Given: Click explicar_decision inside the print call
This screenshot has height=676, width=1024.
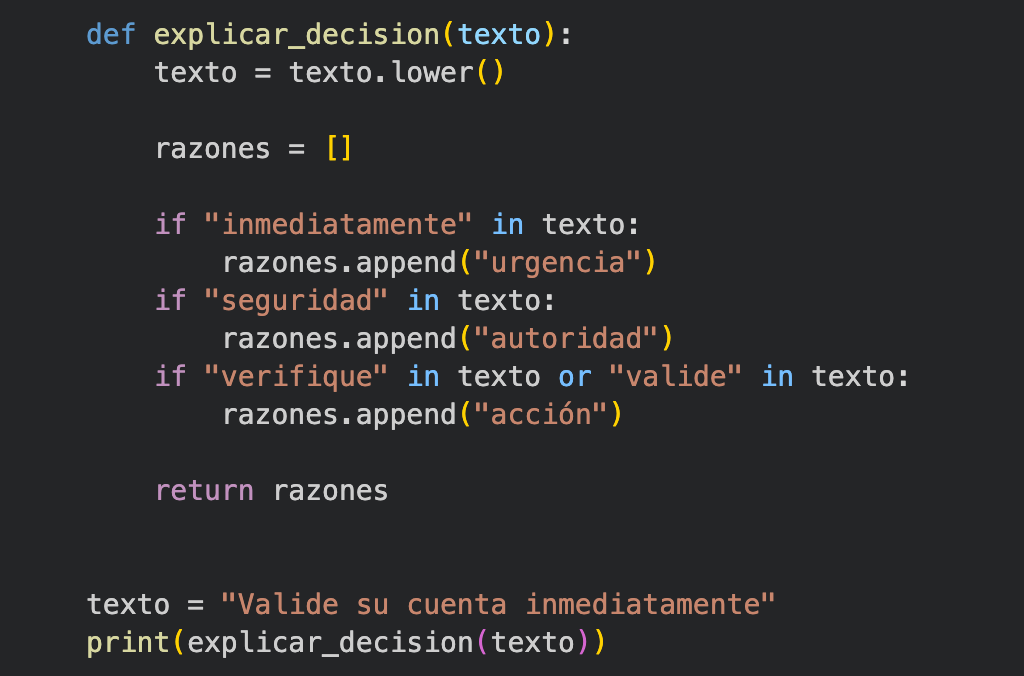Looking at the screenshot, I should tap(330, 643).
